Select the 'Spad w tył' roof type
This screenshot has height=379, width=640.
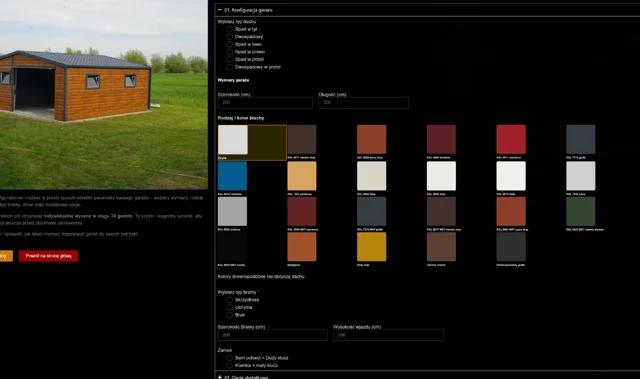[229, 29]
